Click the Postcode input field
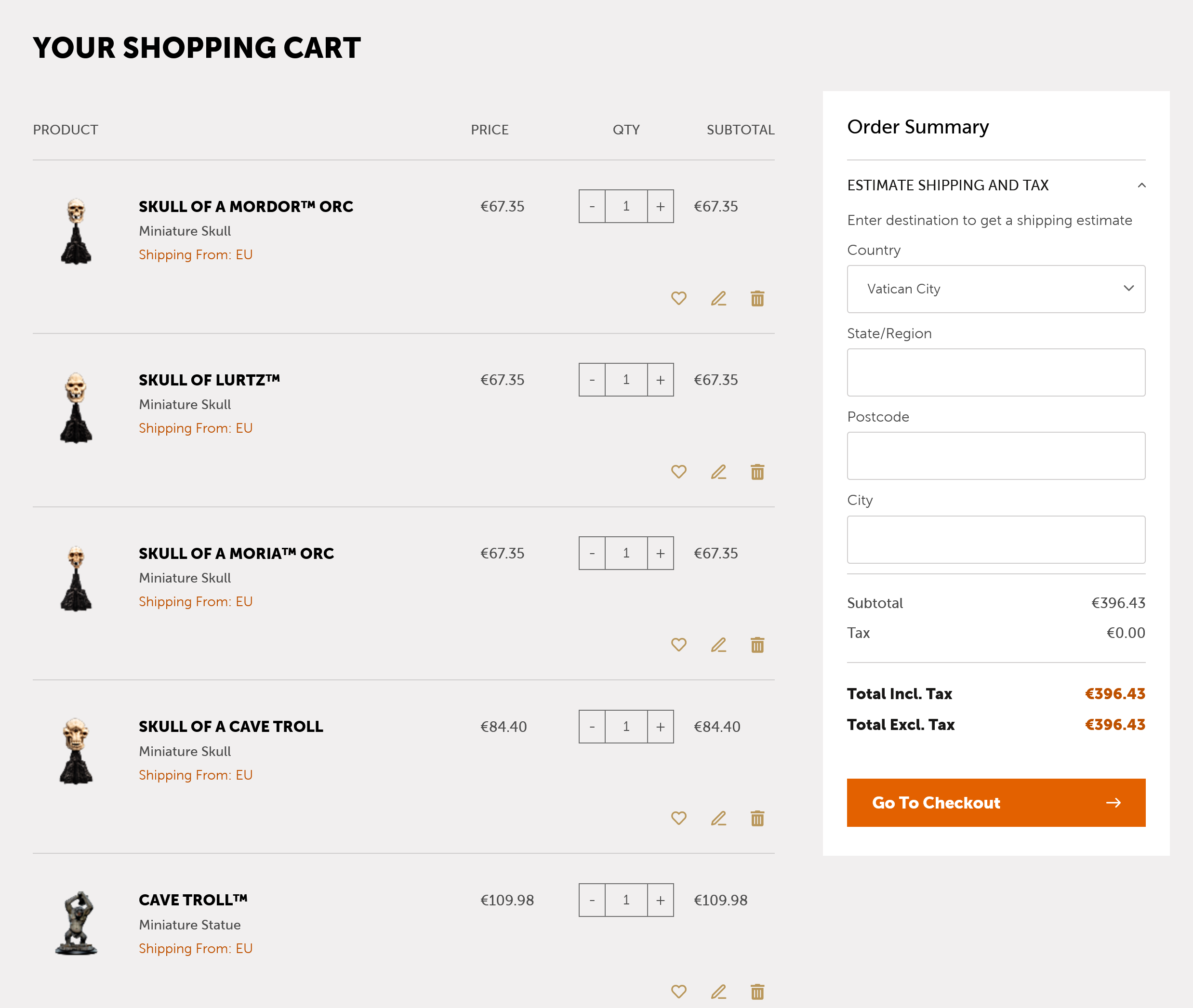 pyautogui.click(x=995, y=456)
